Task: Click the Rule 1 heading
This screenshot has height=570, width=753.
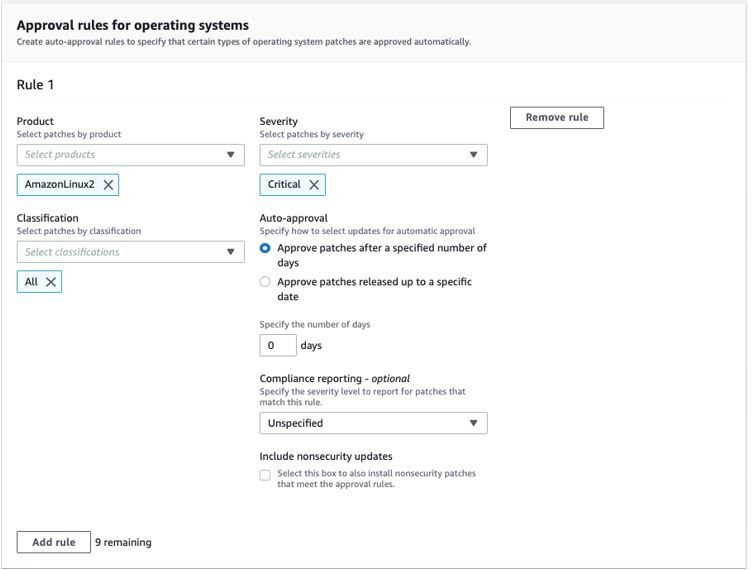Action: tap(35, 85)
